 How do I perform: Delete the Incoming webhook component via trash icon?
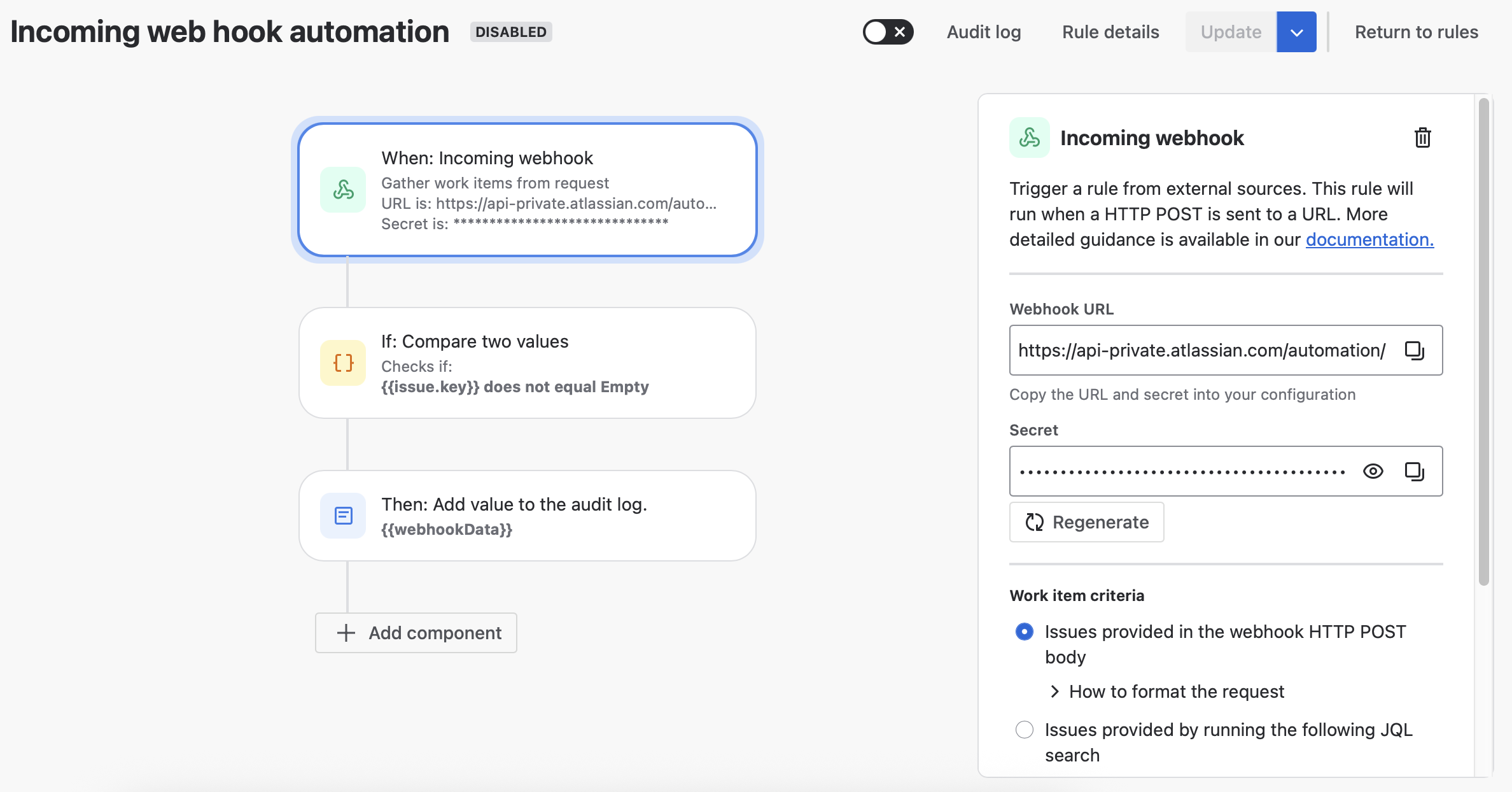(1423, 138)
